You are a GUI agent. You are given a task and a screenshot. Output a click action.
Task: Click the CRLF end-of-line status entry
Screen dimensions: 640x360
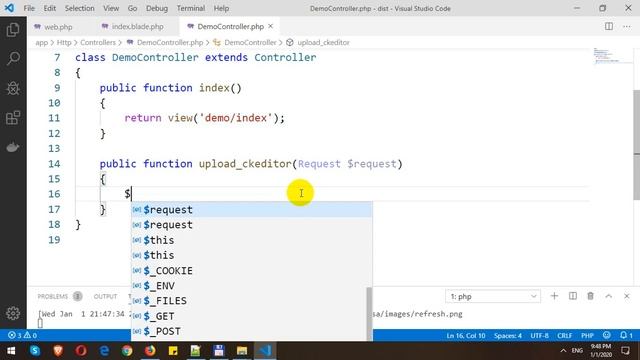564,336
